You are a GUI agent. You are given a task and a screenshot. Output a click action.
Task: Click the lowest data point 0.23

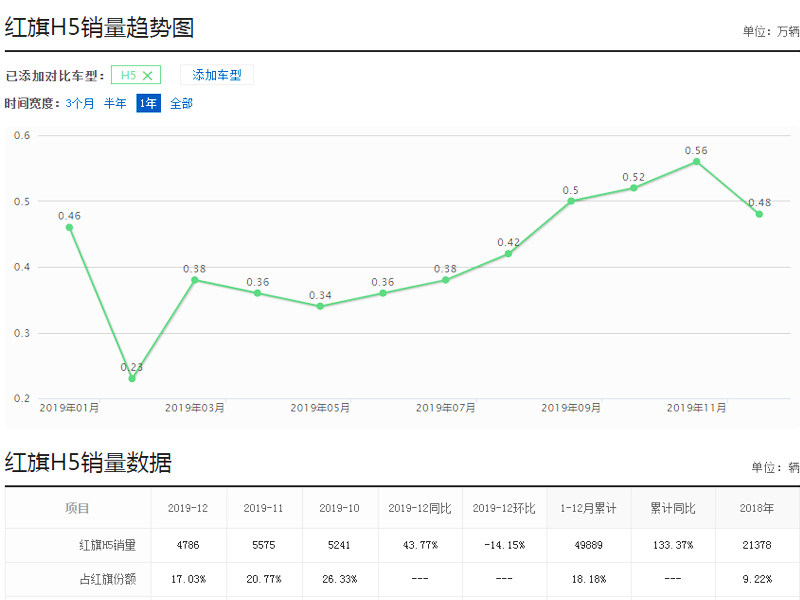coord(132,378)
